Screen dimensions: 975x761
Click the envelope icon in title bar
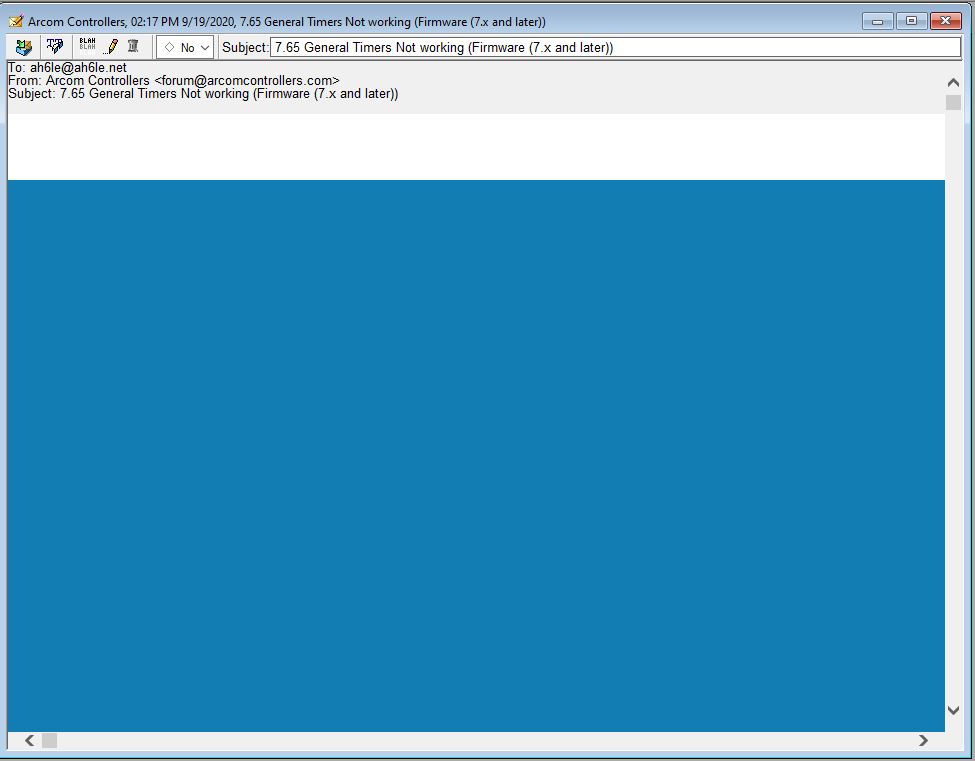16,21
